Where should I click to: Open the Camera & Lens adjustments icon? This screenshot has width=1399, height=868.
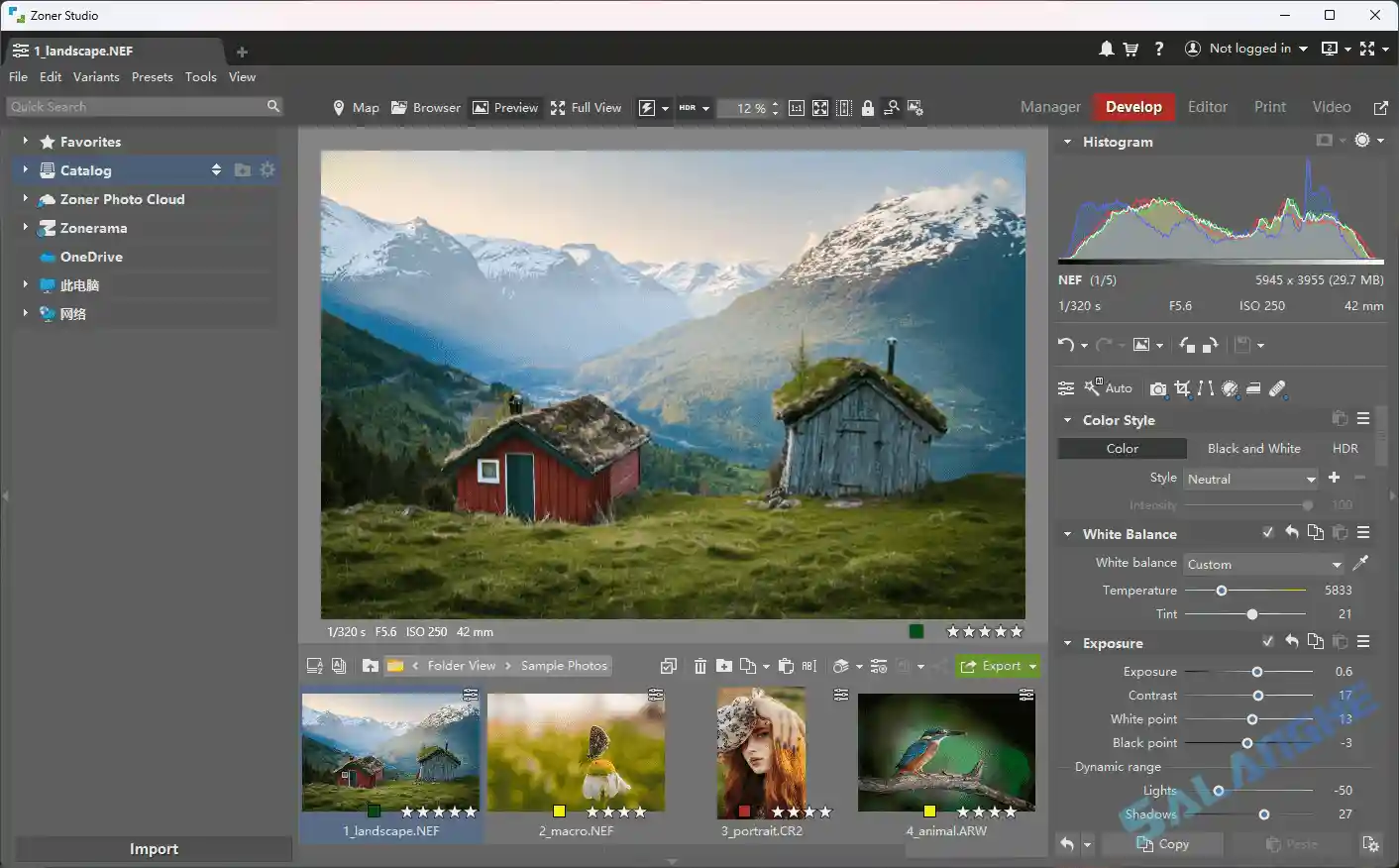1158,388
